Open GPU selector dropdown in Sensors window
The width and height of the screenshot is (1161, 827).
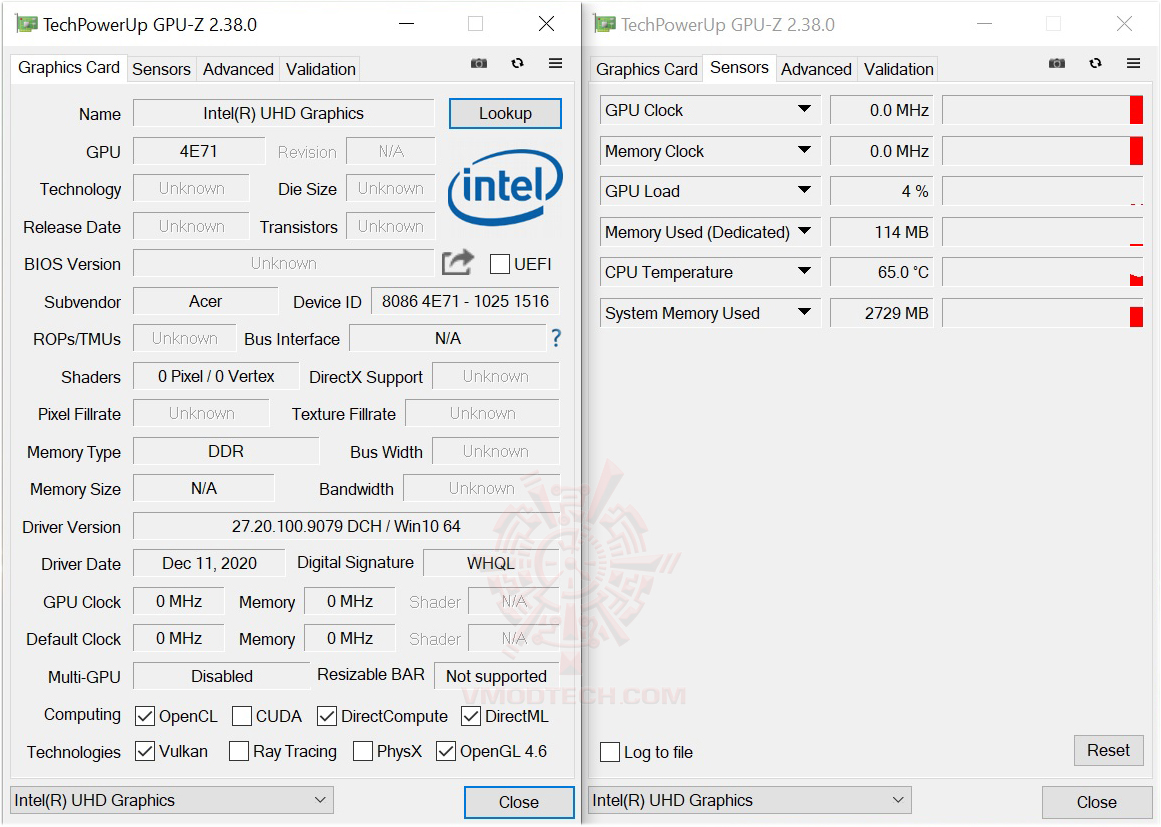(749, 800)
